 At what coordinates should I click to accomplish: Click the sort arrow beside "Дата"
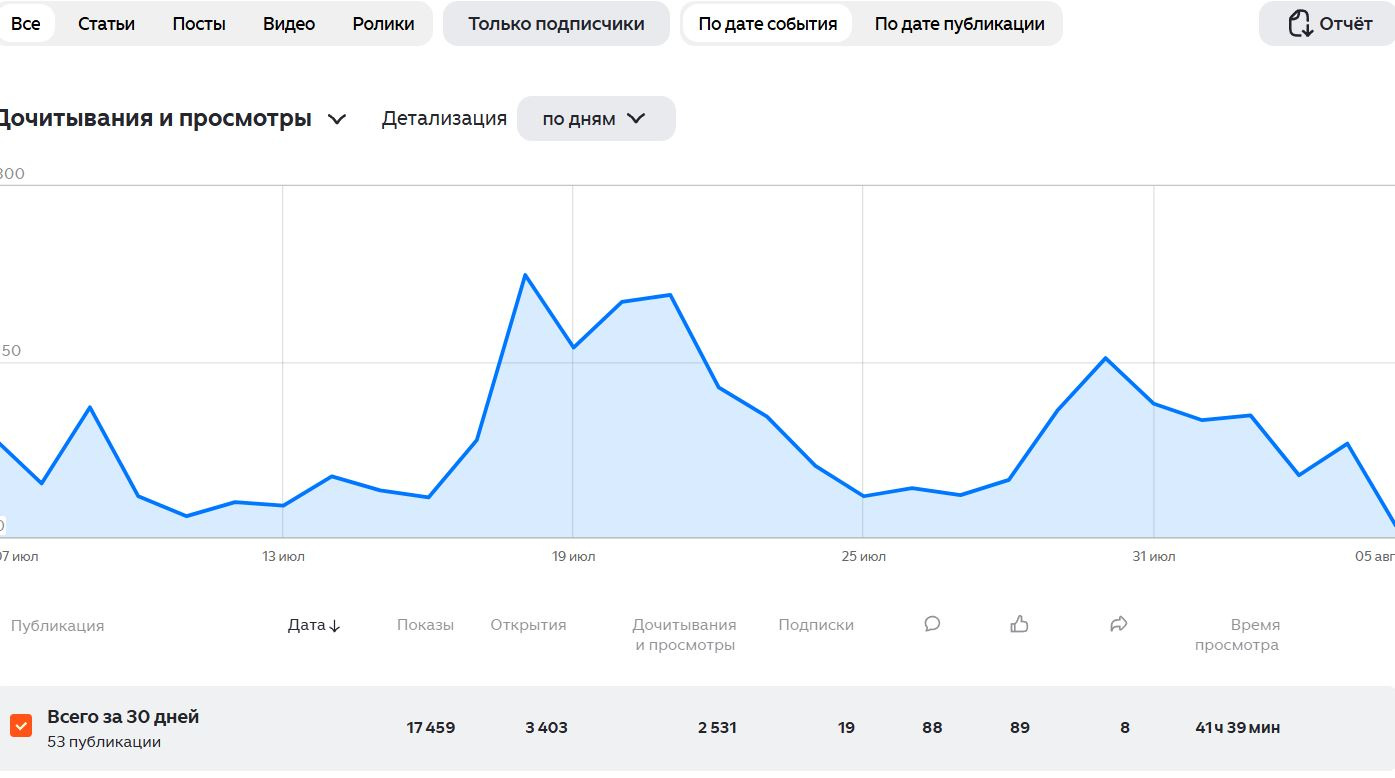coord(335,626)
